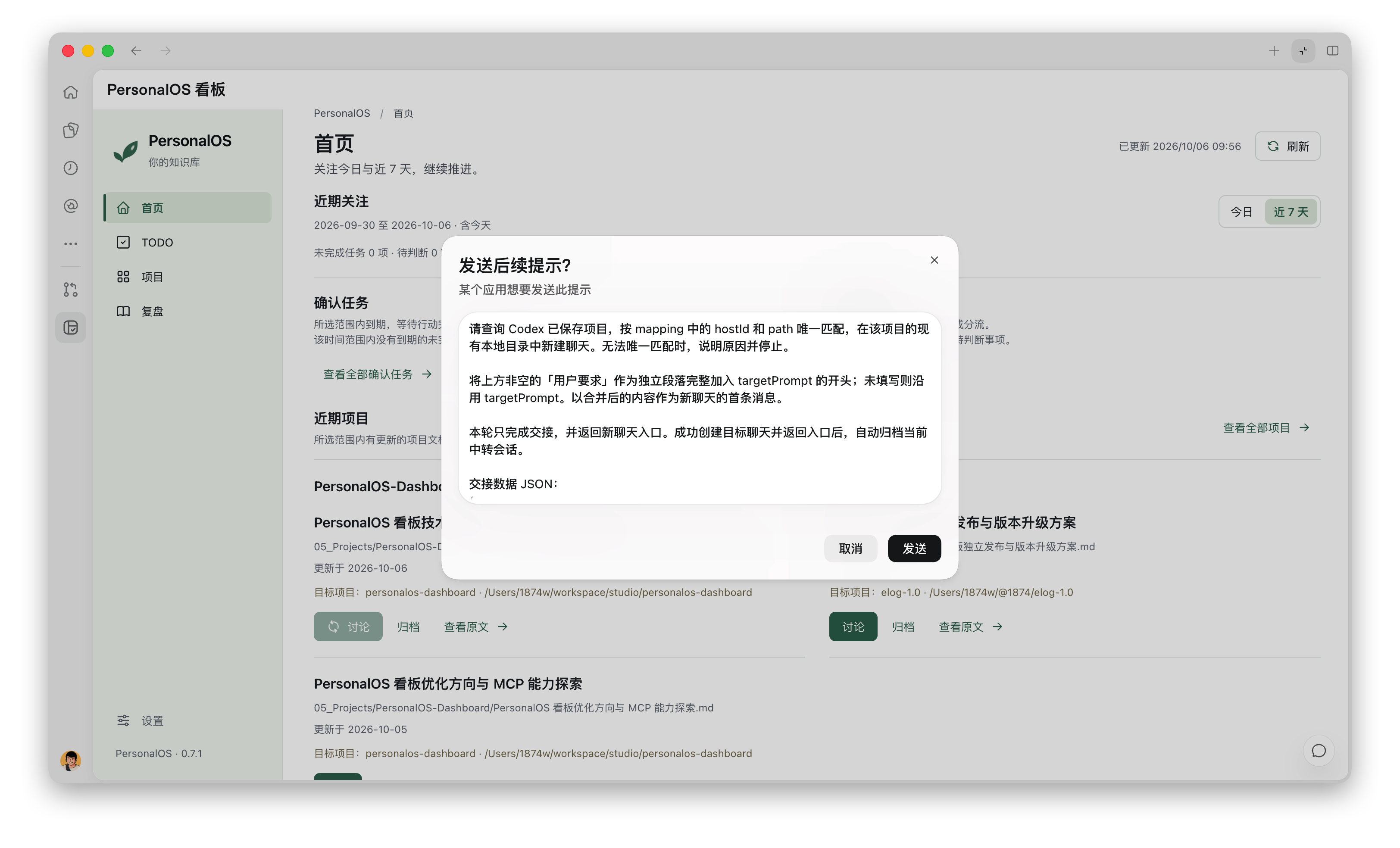Click 讨论 button for elog-1.0 project
Viewport: 1400px width, 848px height.
[853, 627]
